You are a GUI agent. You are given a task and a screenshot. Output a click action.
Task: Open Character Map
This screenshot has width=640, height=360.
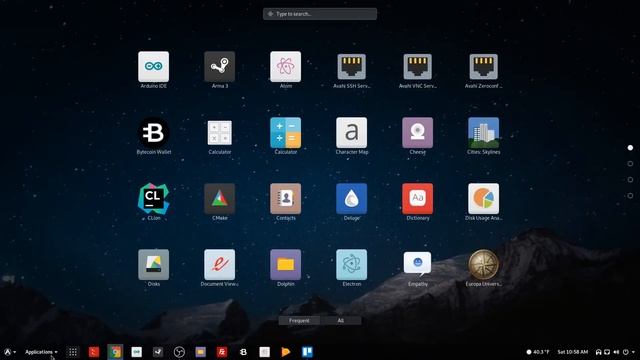click(x=351, y=133)
